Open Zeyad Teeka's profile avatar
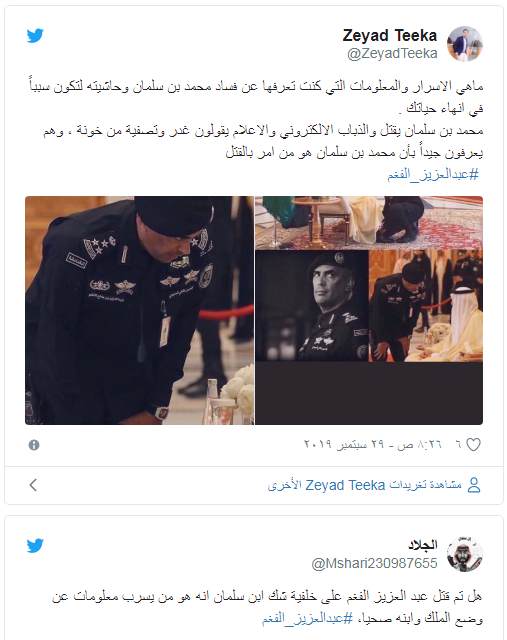Screen dimensions: 507x640 pyautogui.click(x=465, y=44)
